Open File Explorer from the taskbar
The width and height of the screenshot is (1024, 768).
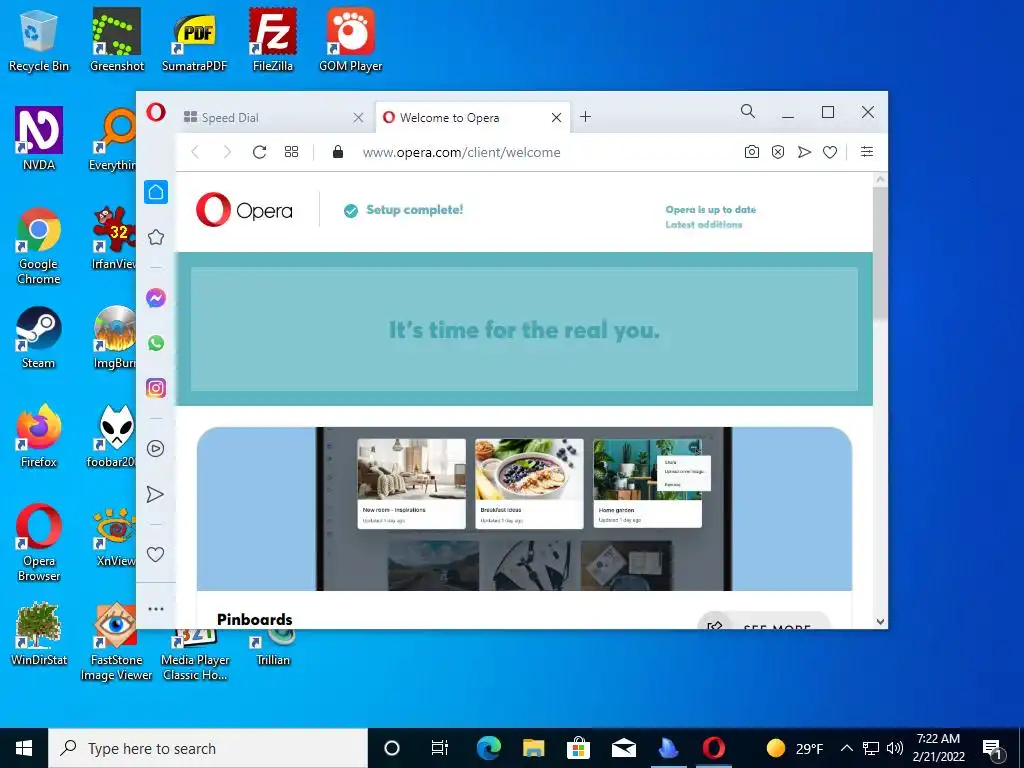tap(534, 748)
